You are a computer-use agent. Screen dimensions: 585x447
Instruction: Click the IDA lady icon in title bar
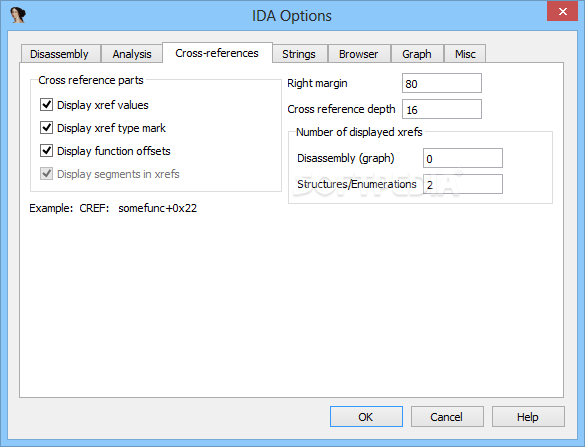pyautogui.click(x=18, y=15)
